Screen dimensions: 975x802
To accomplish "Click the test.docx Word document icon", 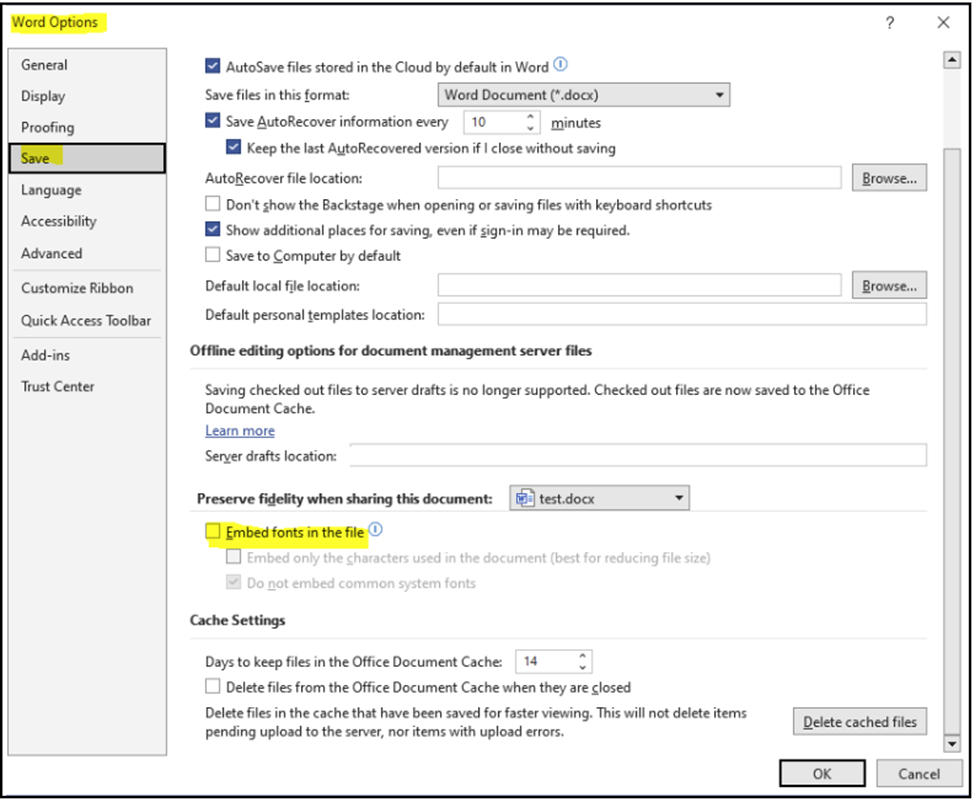I will click(525, 498).
